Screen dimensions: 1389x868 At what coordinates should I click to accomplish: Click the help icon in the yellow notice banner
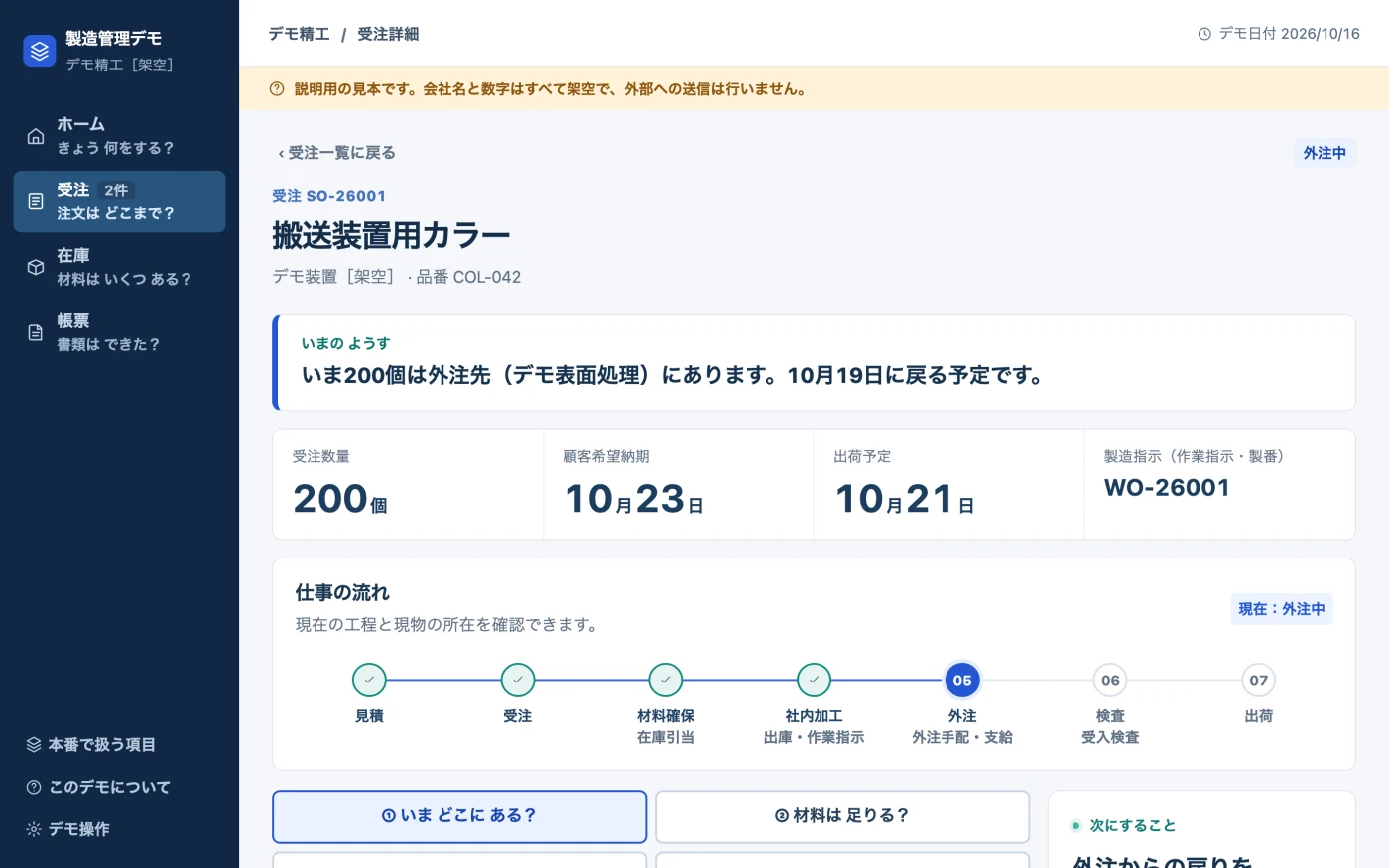277,89
